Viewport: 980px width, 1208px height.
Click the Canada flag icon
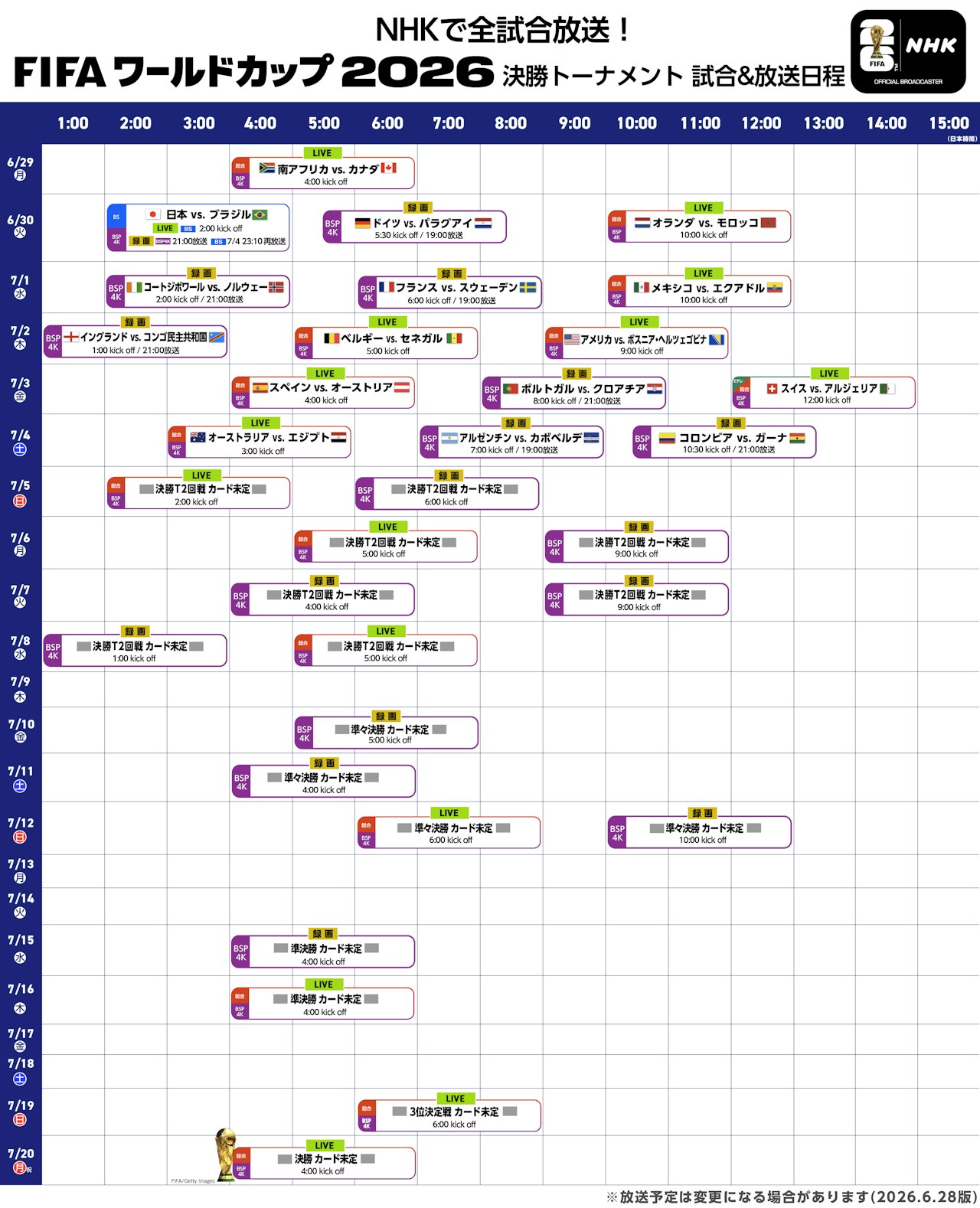[x=389, y=168]
